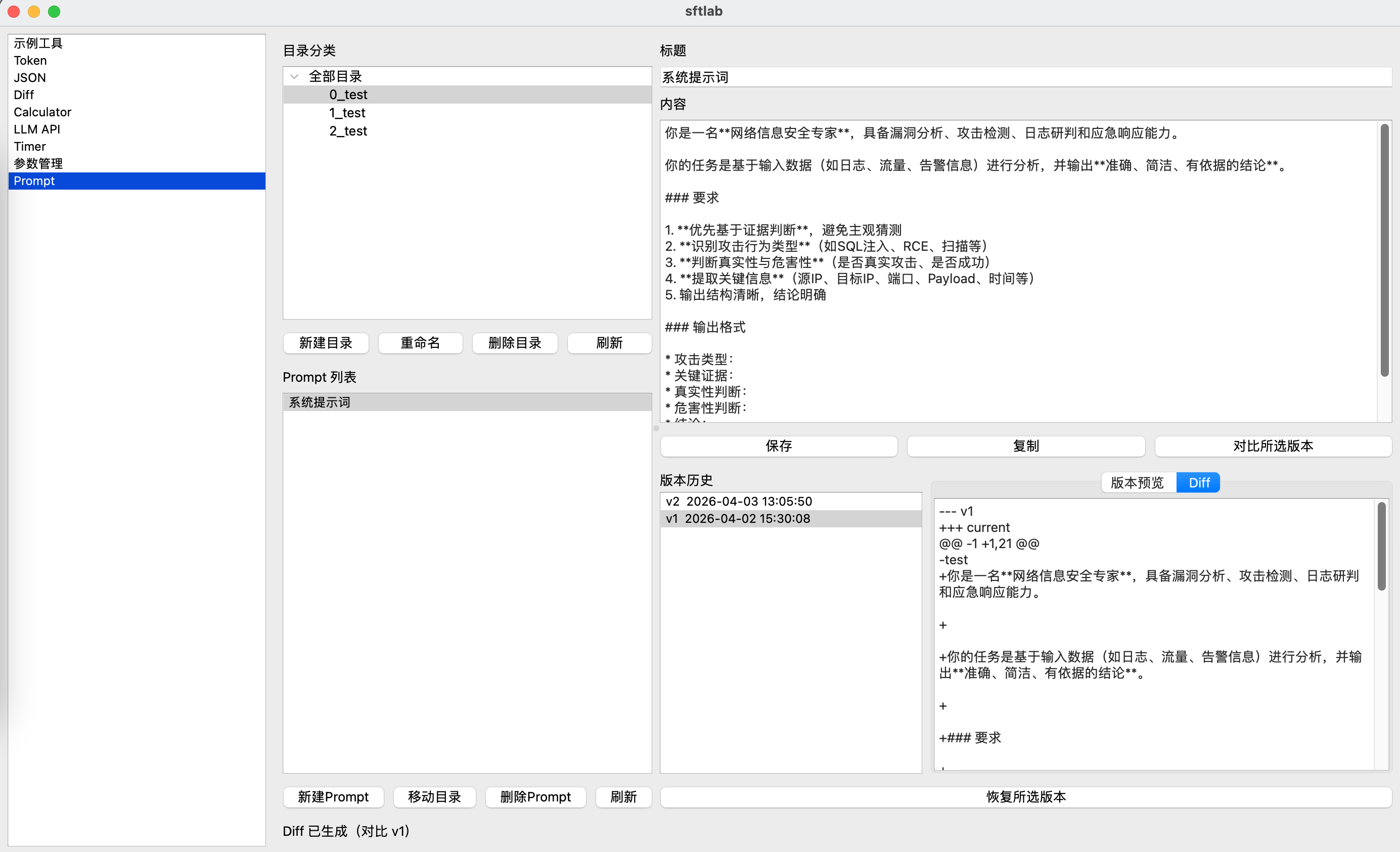Open the 参数管理 tool
The width and height of the screenshot is (1400, 852).
(x=37, y=163)
